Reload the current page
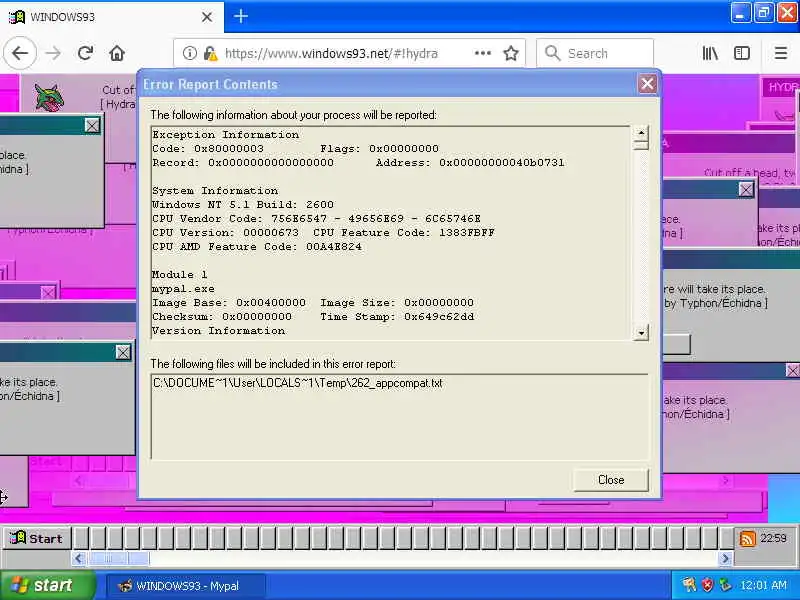 pyautogui.click(x=85, y=53)
